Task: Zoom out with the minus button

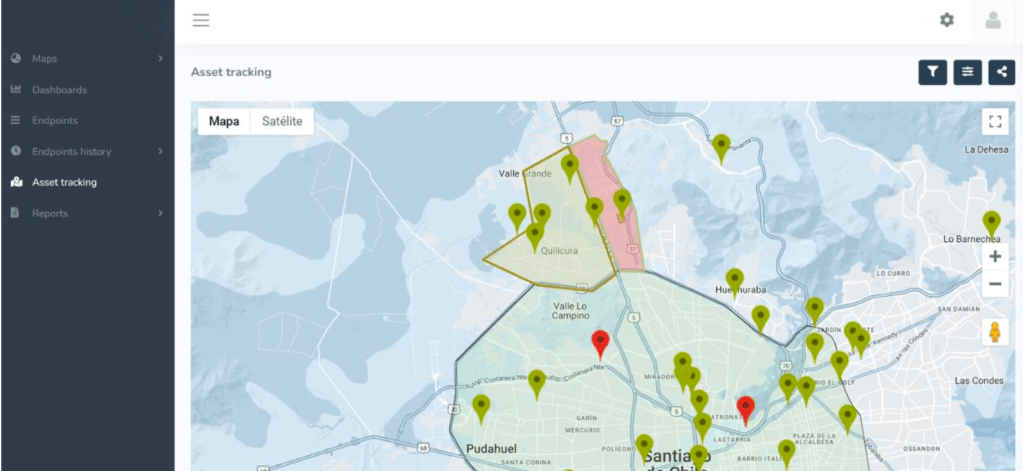Action: coord(995,284)
